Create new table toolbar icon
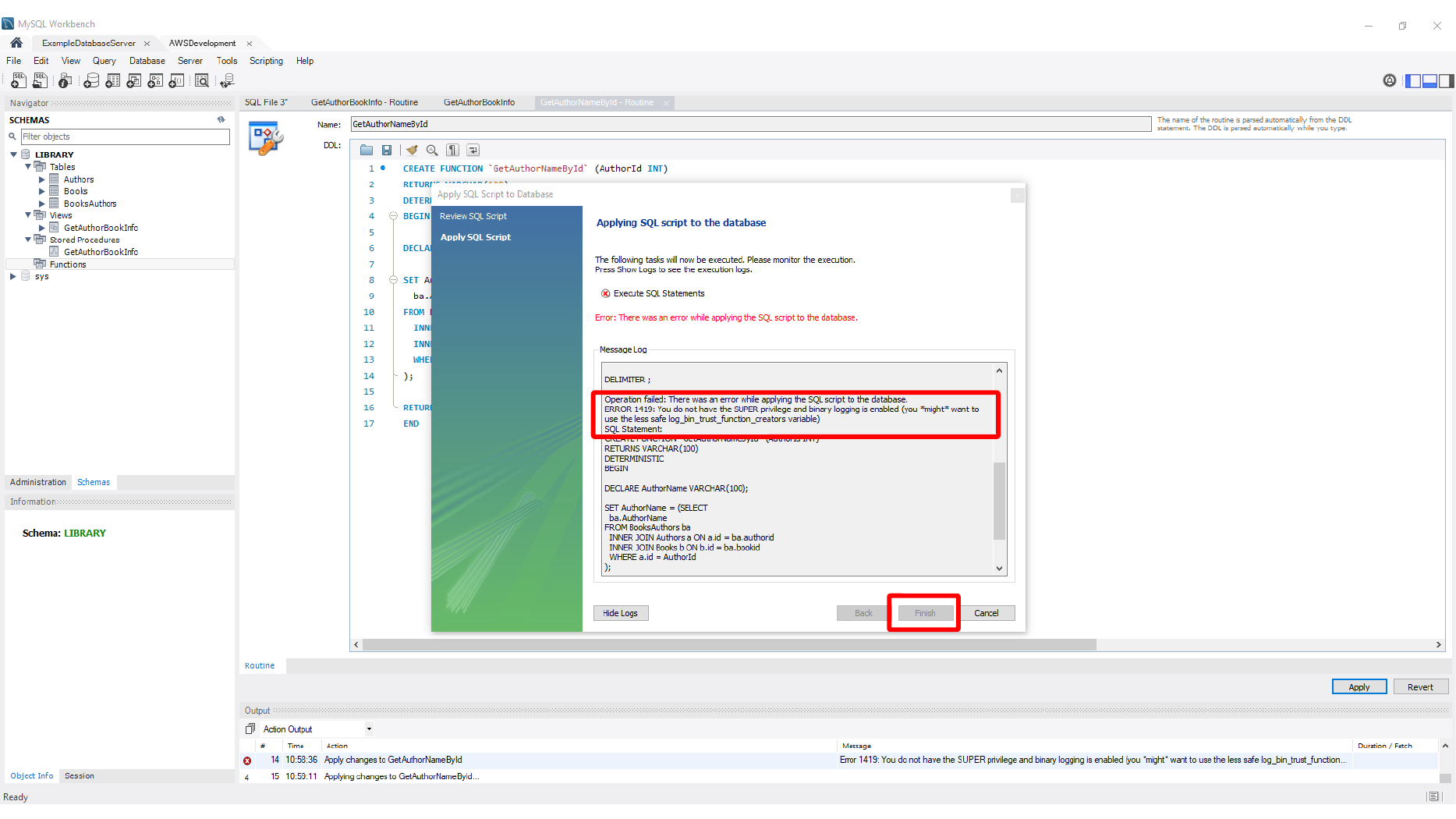 (x=113, y=80)
